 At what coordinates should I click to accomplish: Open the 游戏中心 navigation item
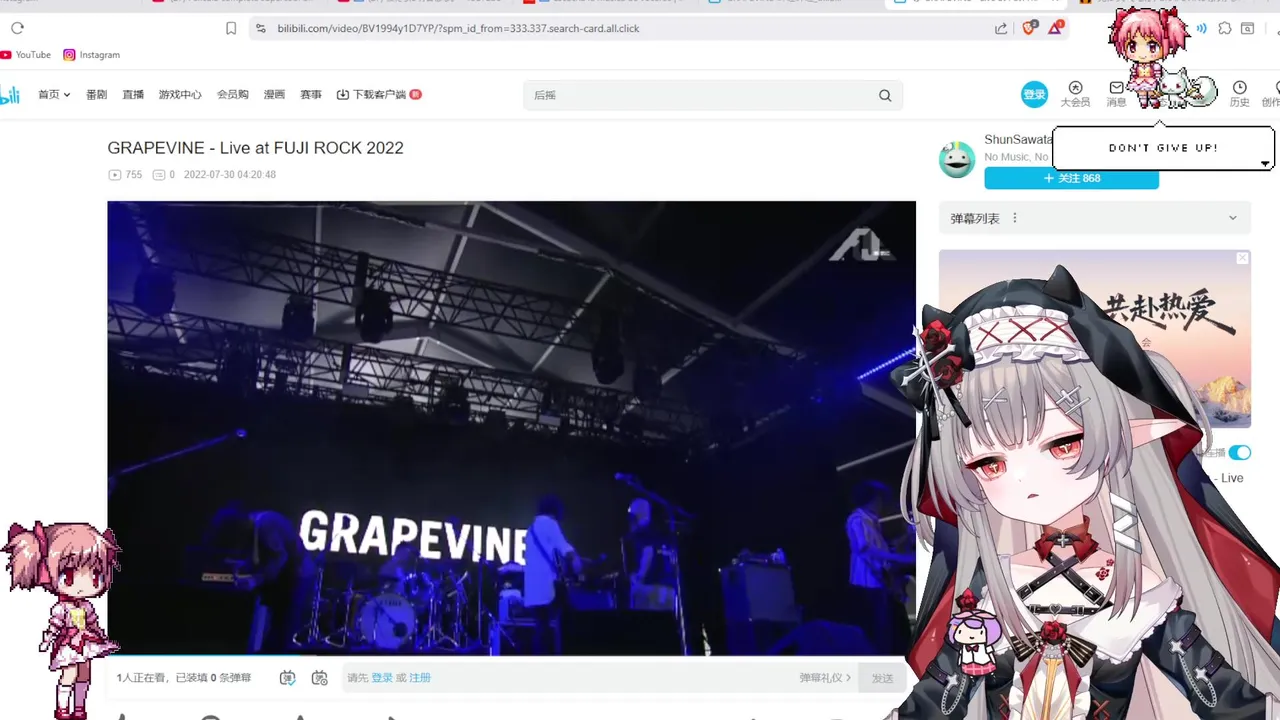click(x=180, y=95)
